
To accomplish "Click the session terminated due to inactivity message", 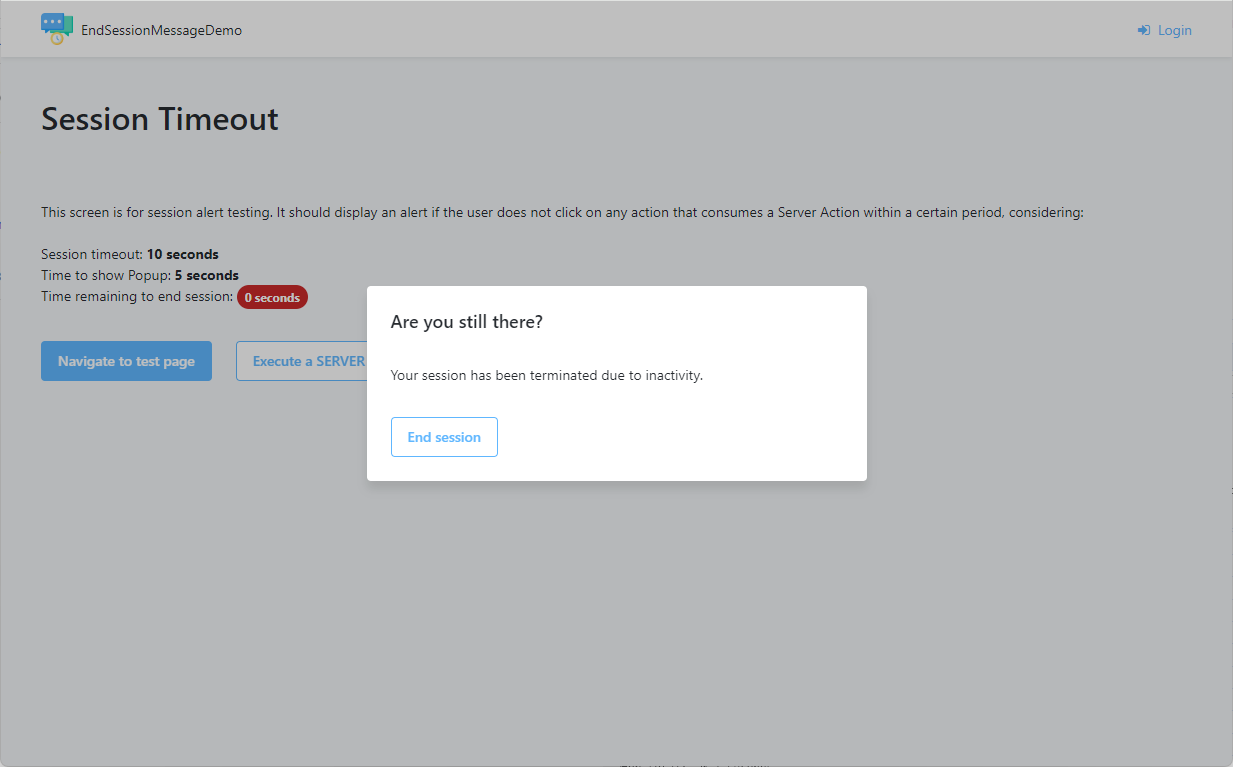I will (547, 376).
